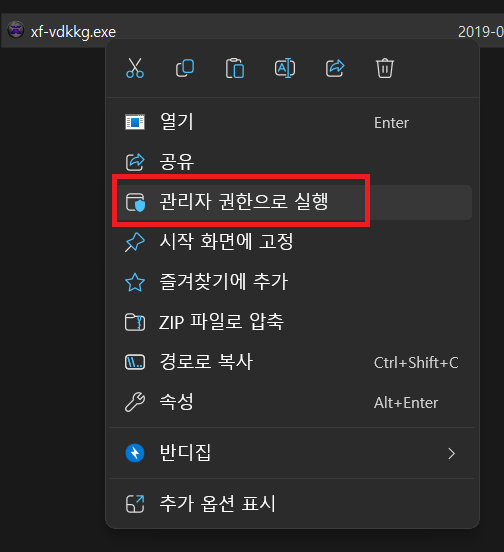The image size is (504, 552).
Task: Click the Rename icon
Action: 285,68
